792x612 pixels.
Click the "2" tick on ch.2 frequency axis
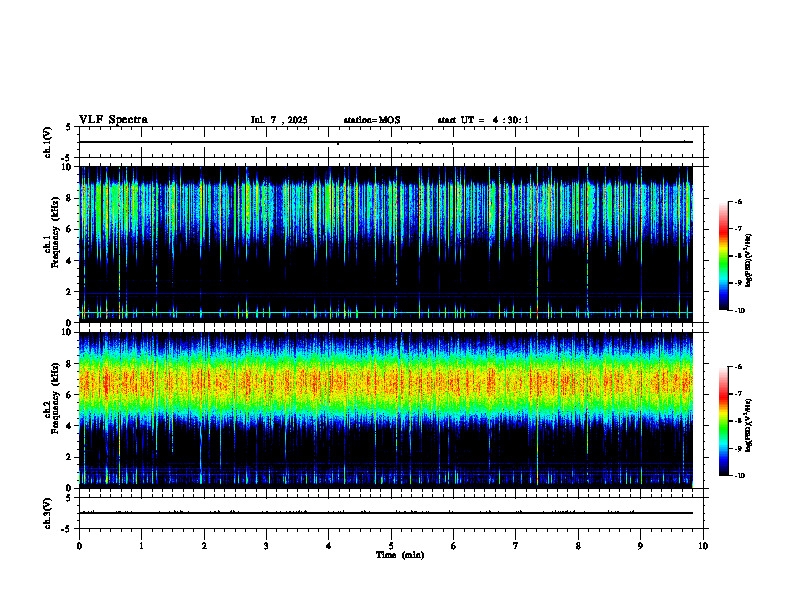70,457
